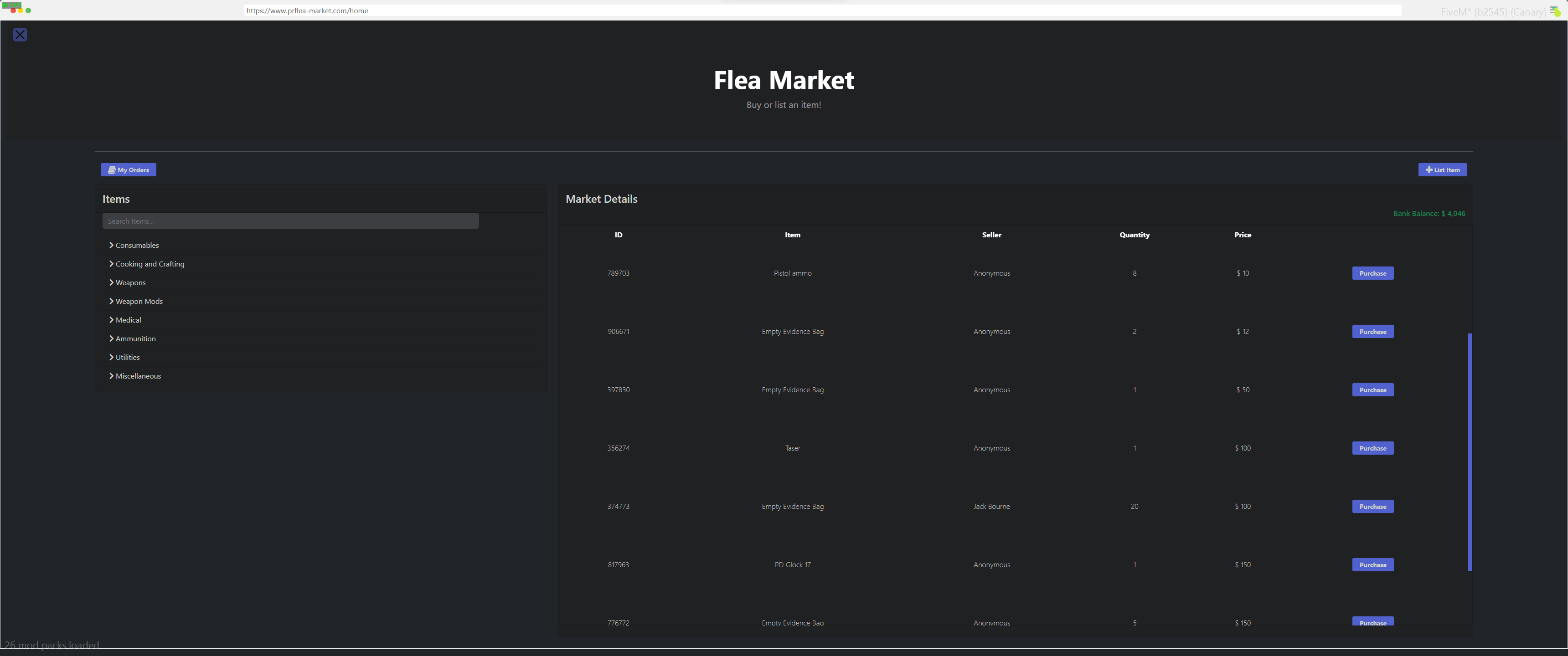Focus the Search Items field

(290, 221)
